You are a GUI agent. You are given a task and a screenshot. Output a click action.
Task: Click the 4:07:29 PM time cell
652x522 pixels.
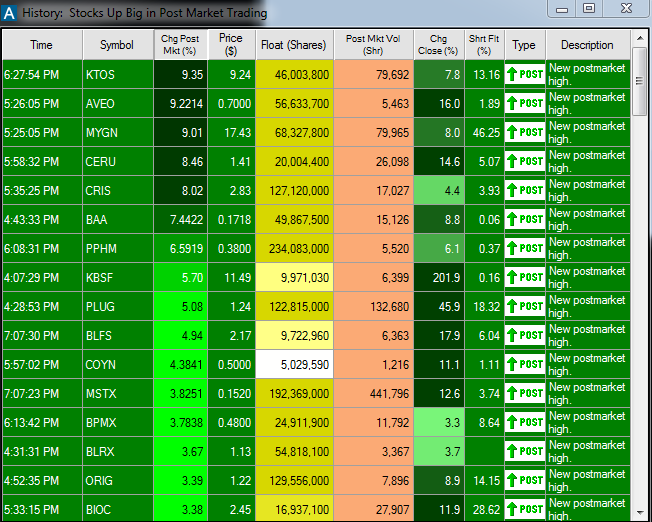(x=42, y=277)
